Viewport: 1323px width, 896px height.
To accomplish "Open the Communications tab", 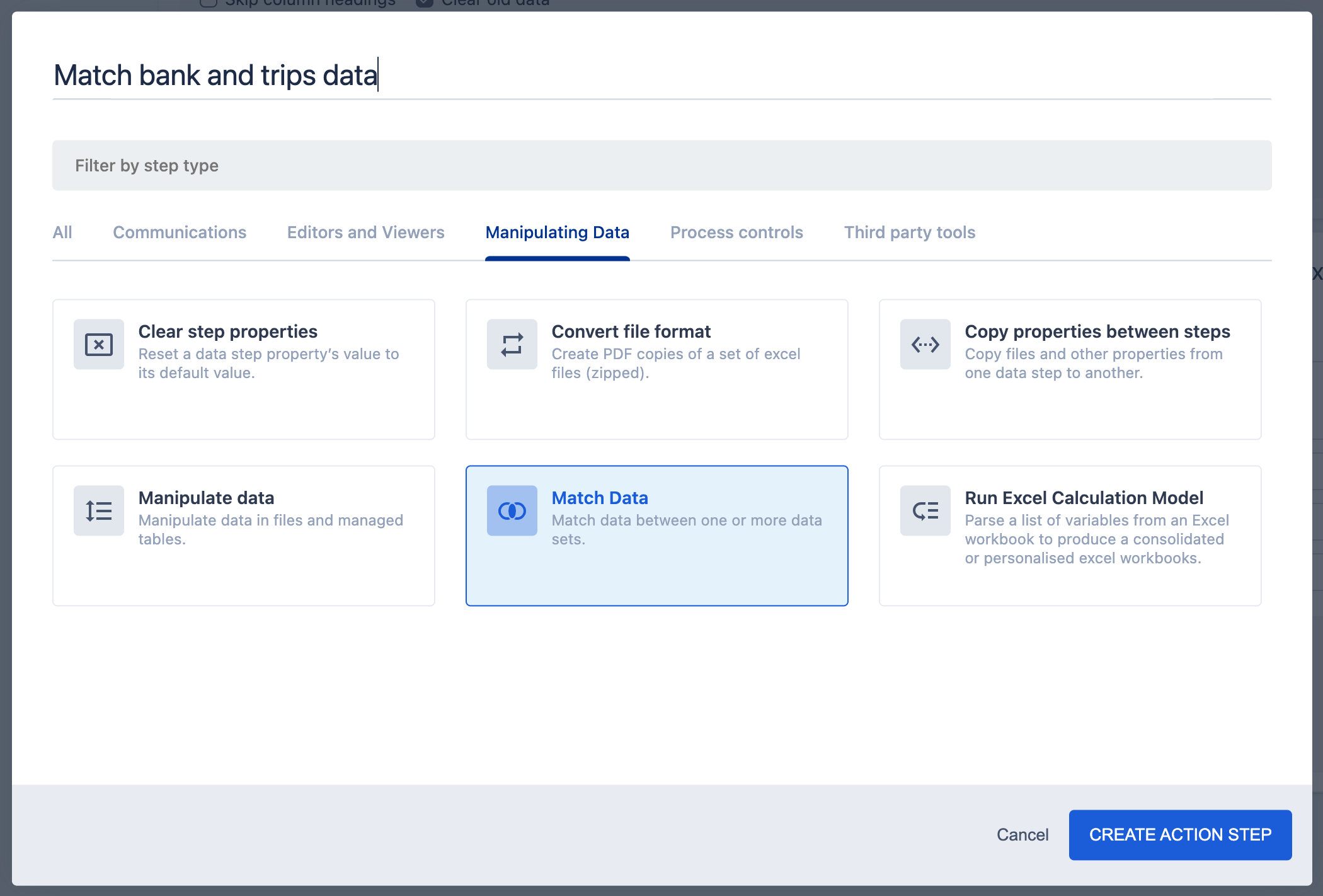I will point(180,233).
